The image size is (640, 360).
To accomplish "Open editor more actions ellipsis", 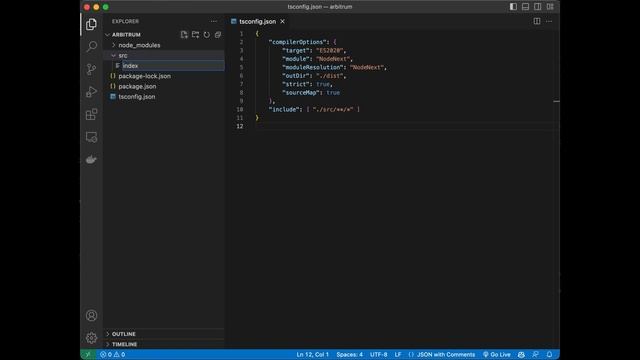I will [x=549, y=21].
